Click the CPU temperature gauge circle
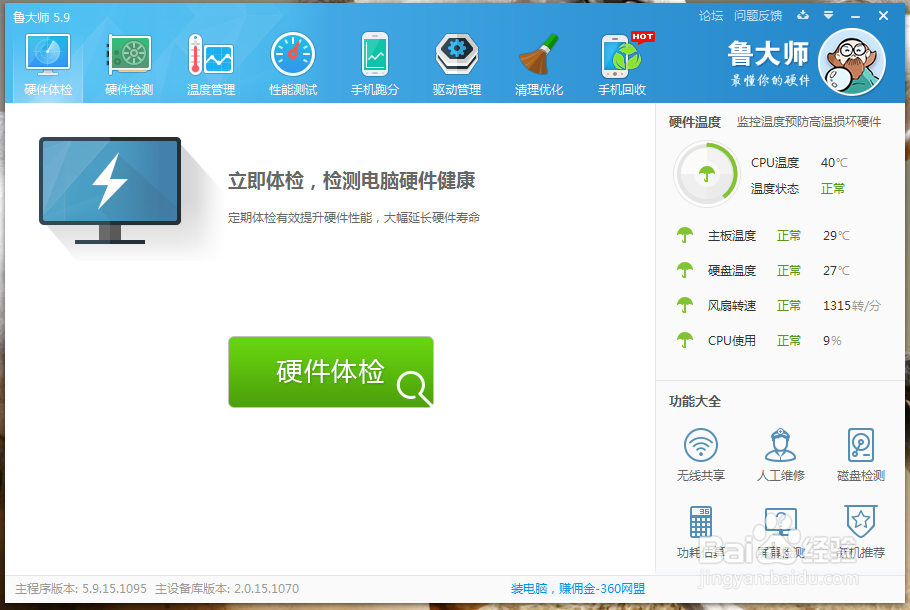This screenshot has width=910, height=610. click(x=706, y=174)
